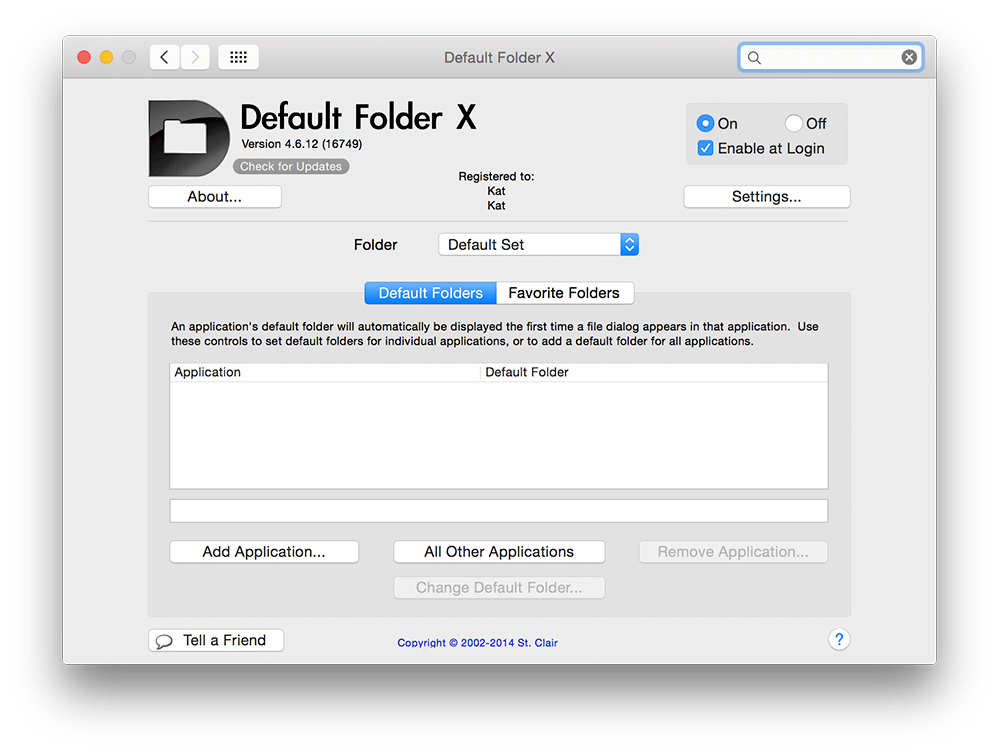Open the Folder set dropdown

click(x=538, y=245)
